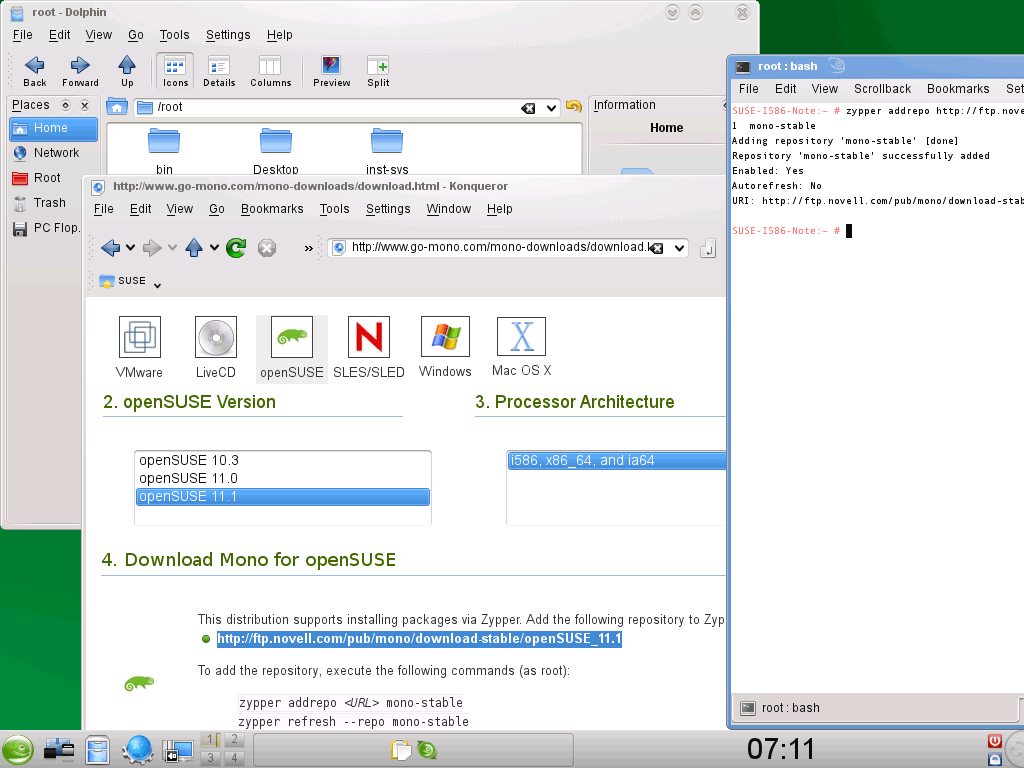
Task: Choose Mac OS X download platform
Action: [521, 347]
